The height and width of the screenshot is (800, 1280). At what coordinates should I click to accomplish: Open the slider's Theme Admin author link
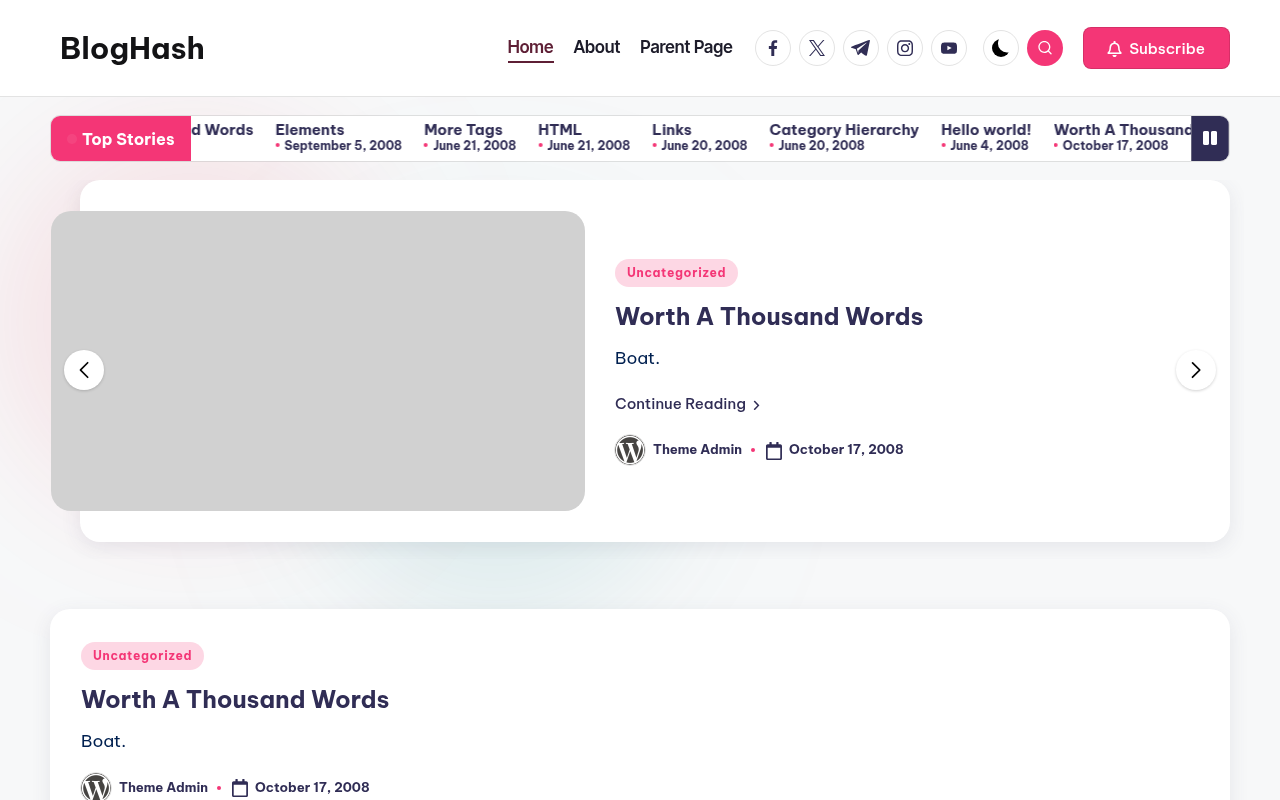[x=697, y=450]
